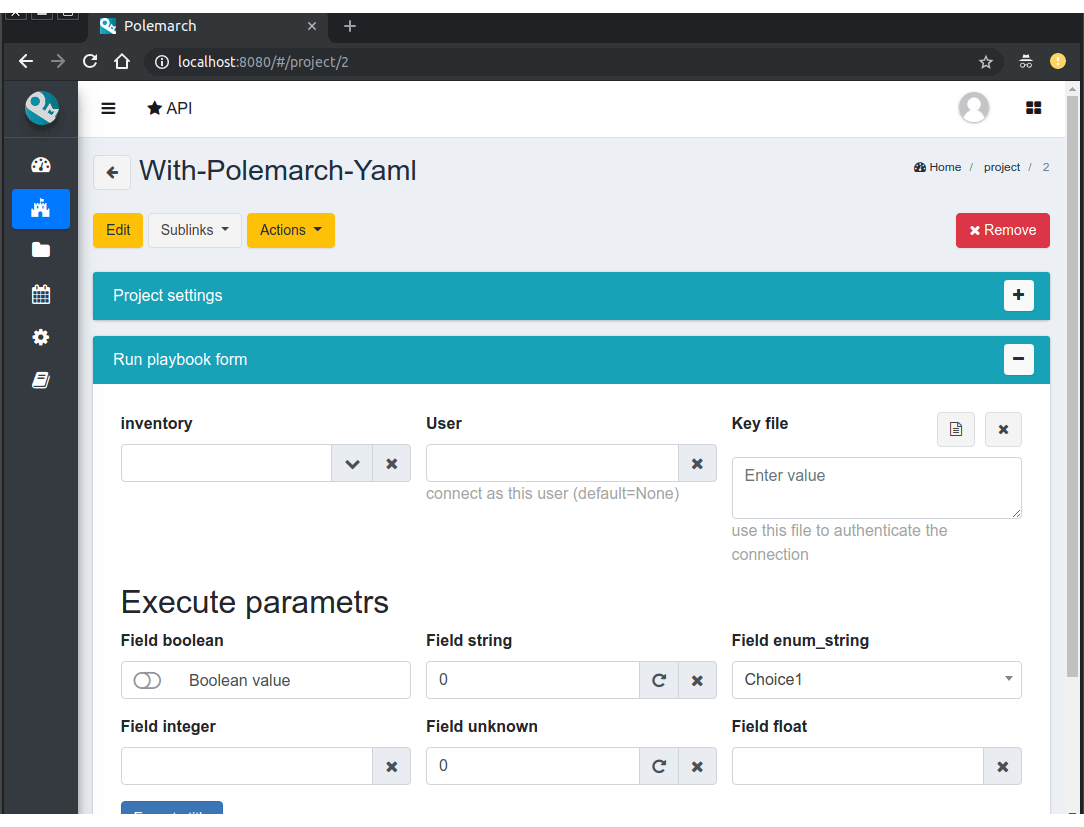Click the Field string input
1084x827 pixels.
coord(533,680)
